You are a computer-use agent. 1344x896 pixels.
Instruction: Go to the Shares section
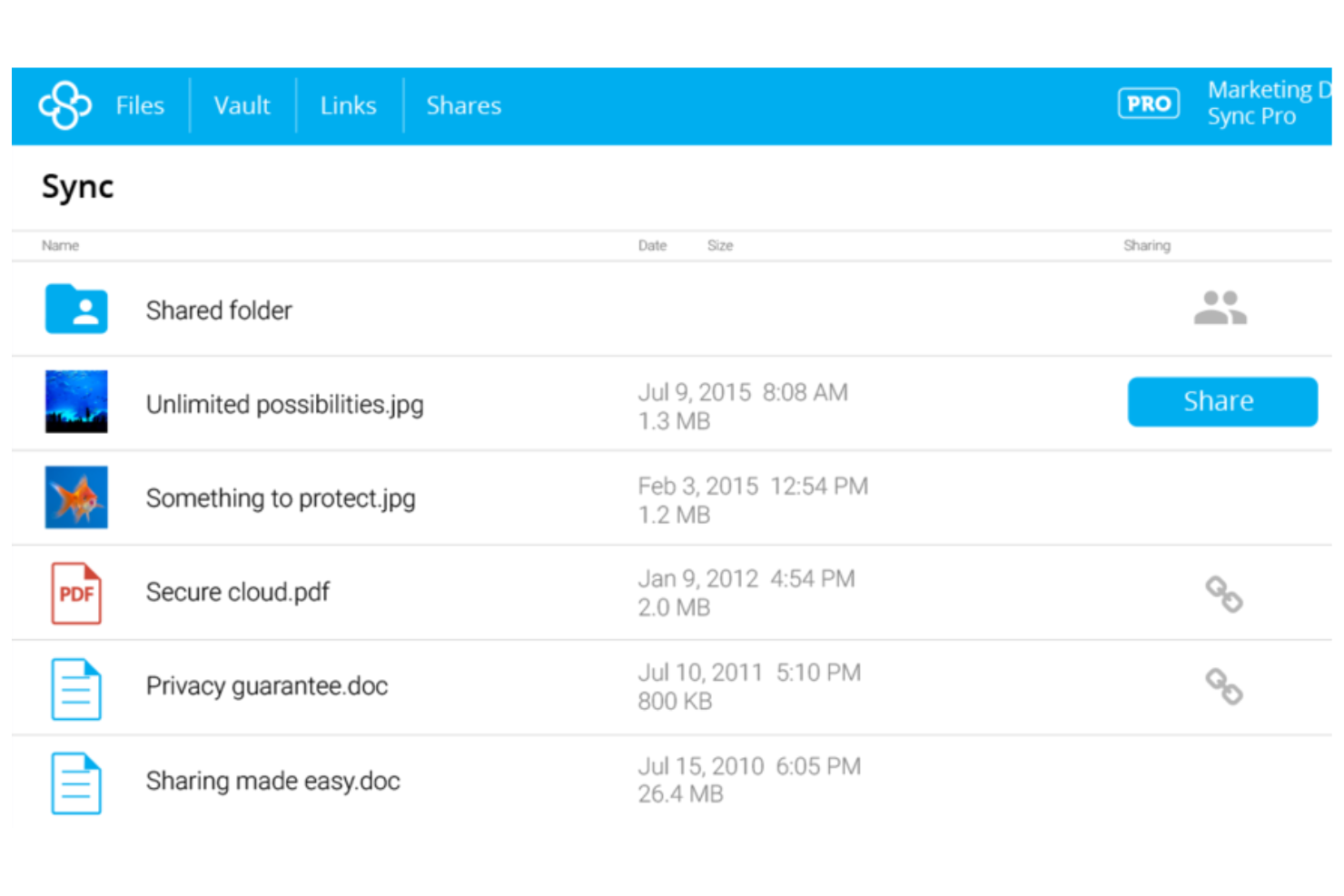(x=464, y=105)
